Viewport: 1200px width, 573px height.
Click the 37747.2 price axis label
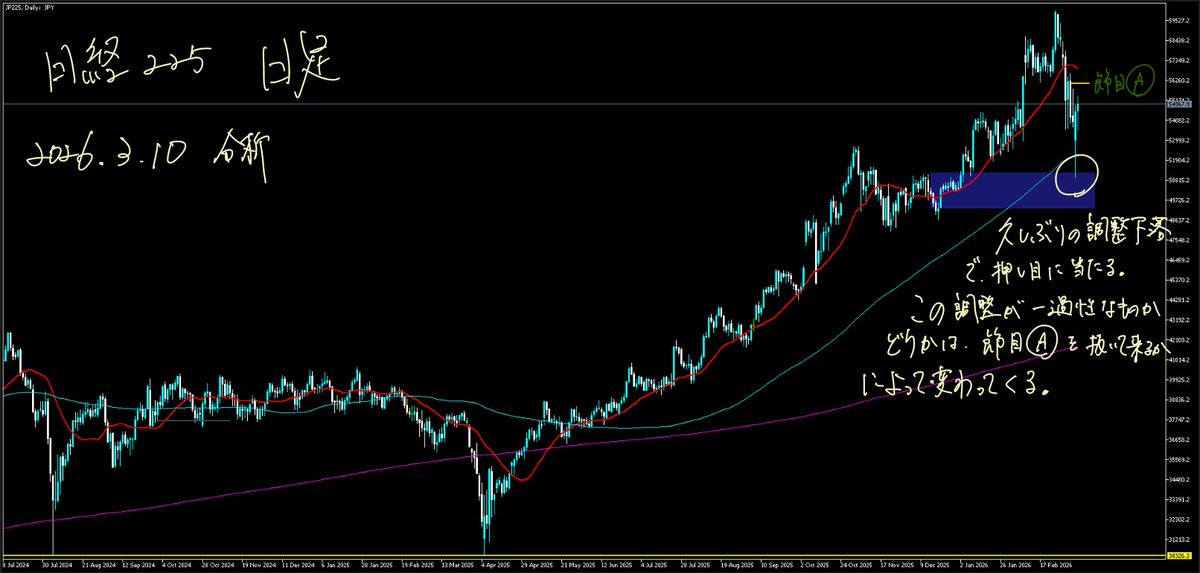1180,419
